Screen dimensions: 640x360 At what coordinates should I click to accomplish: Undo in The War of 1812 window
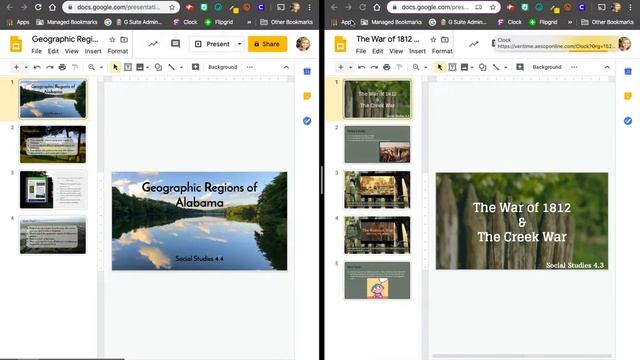[362, 67]
